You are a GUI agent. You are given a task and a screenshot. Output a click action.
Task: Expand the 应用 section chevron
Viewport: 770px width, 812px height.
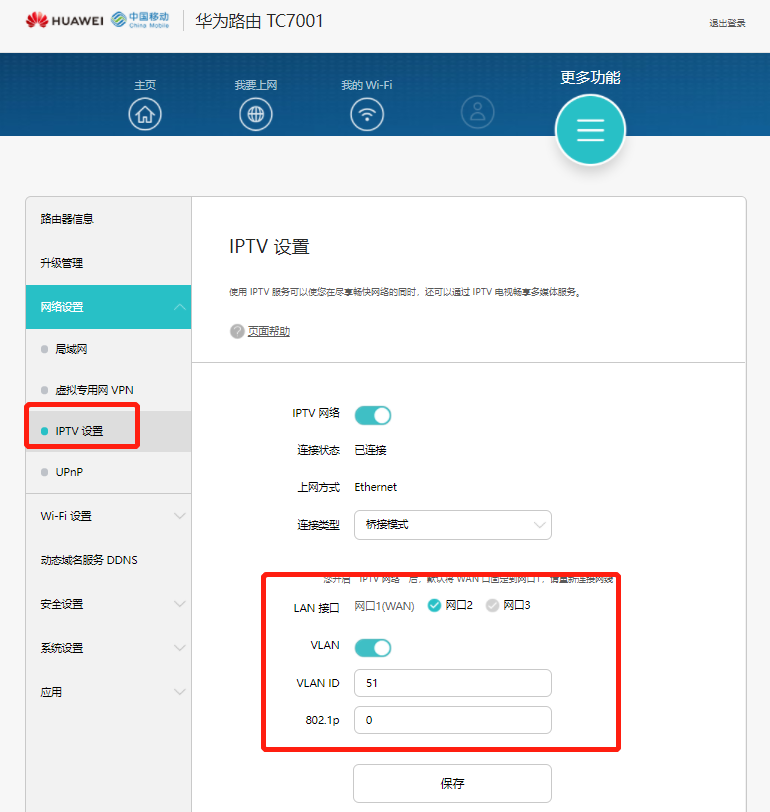tap(180, 692)
